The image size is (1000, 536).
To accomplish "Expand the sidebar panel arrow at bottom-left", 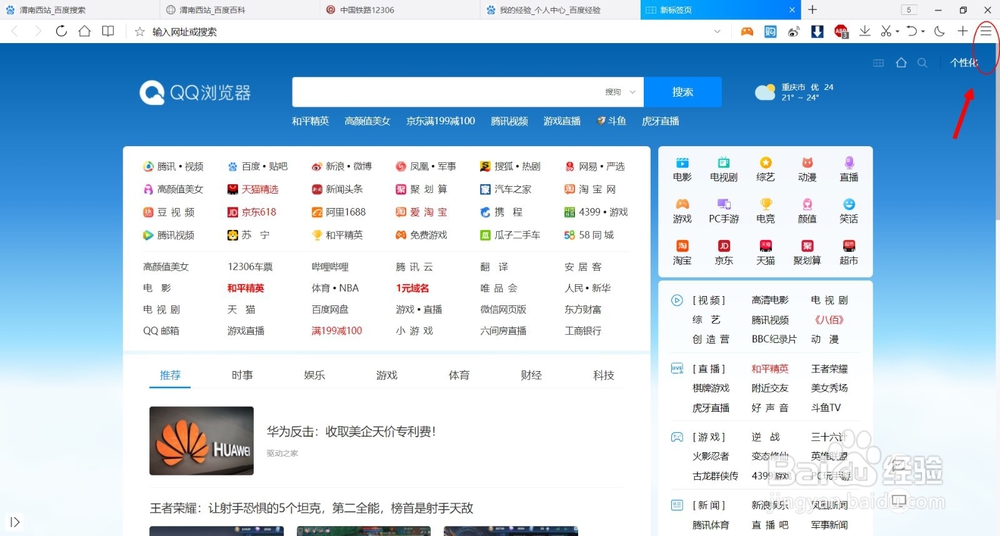I will [x=15, y=522].
